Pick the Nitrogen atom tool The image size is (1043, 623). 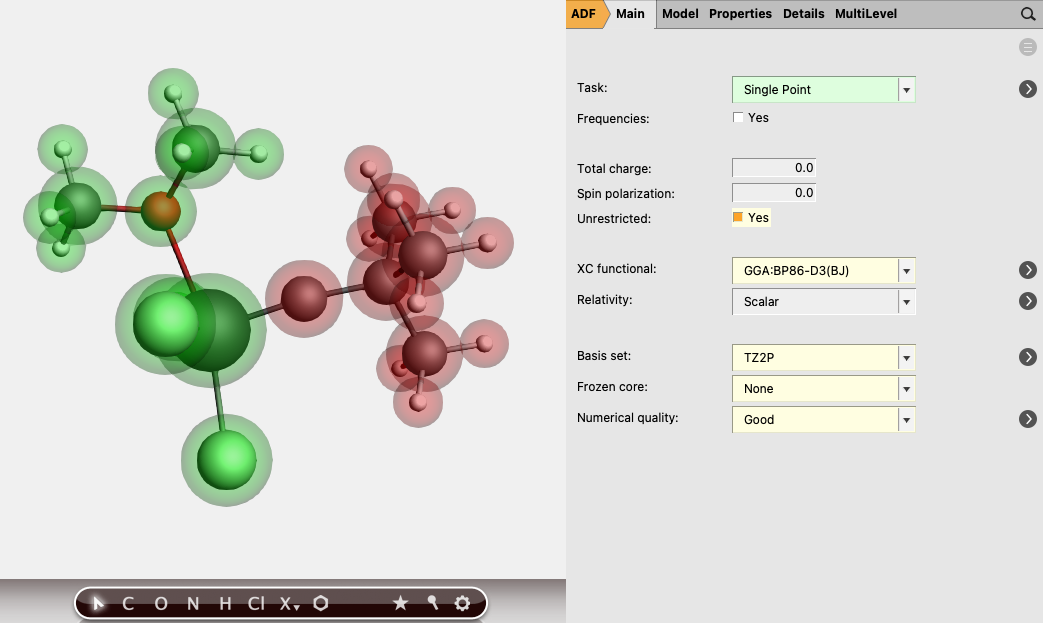pyautogui.click(x=193, y=603)
